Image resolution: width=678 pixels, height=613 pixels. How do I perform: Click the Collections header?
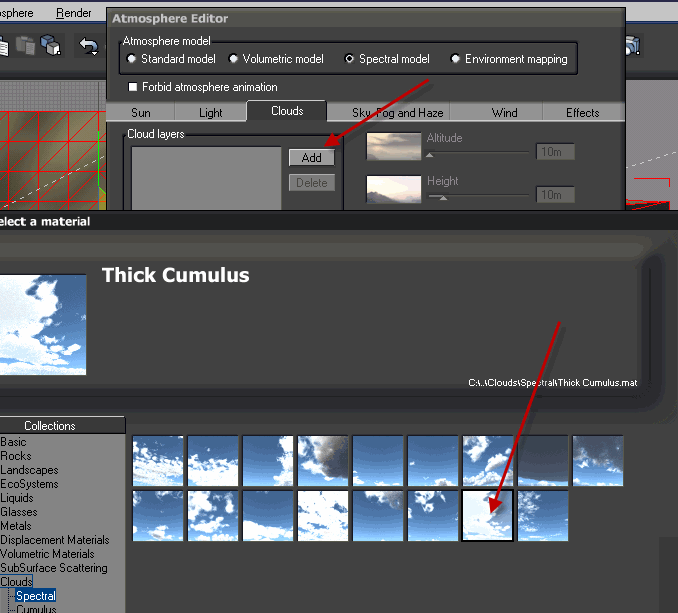point(62,426)
